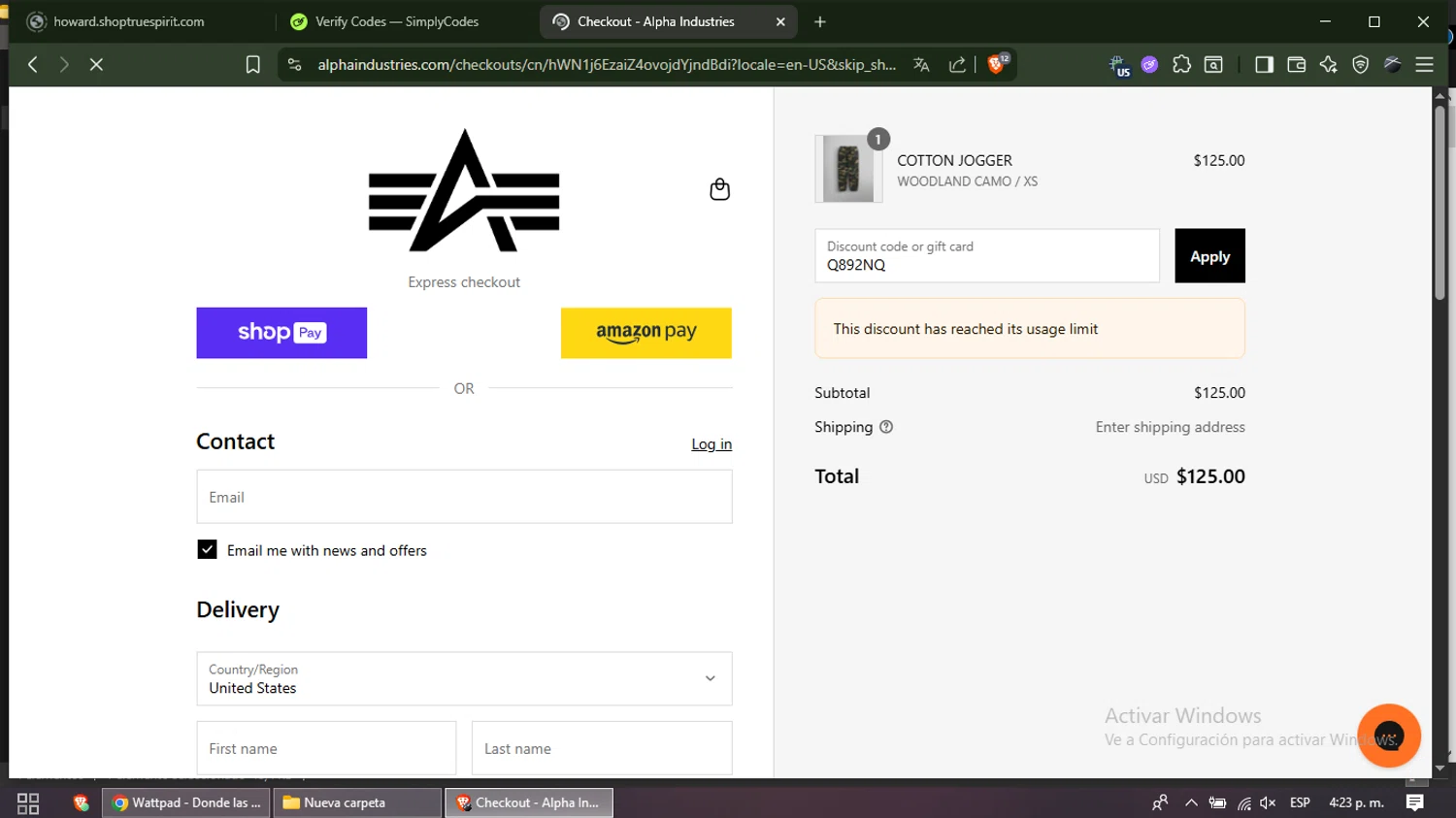1456x818 pixels.
Task: Click the First name field
Action: [x=326, y=748]
